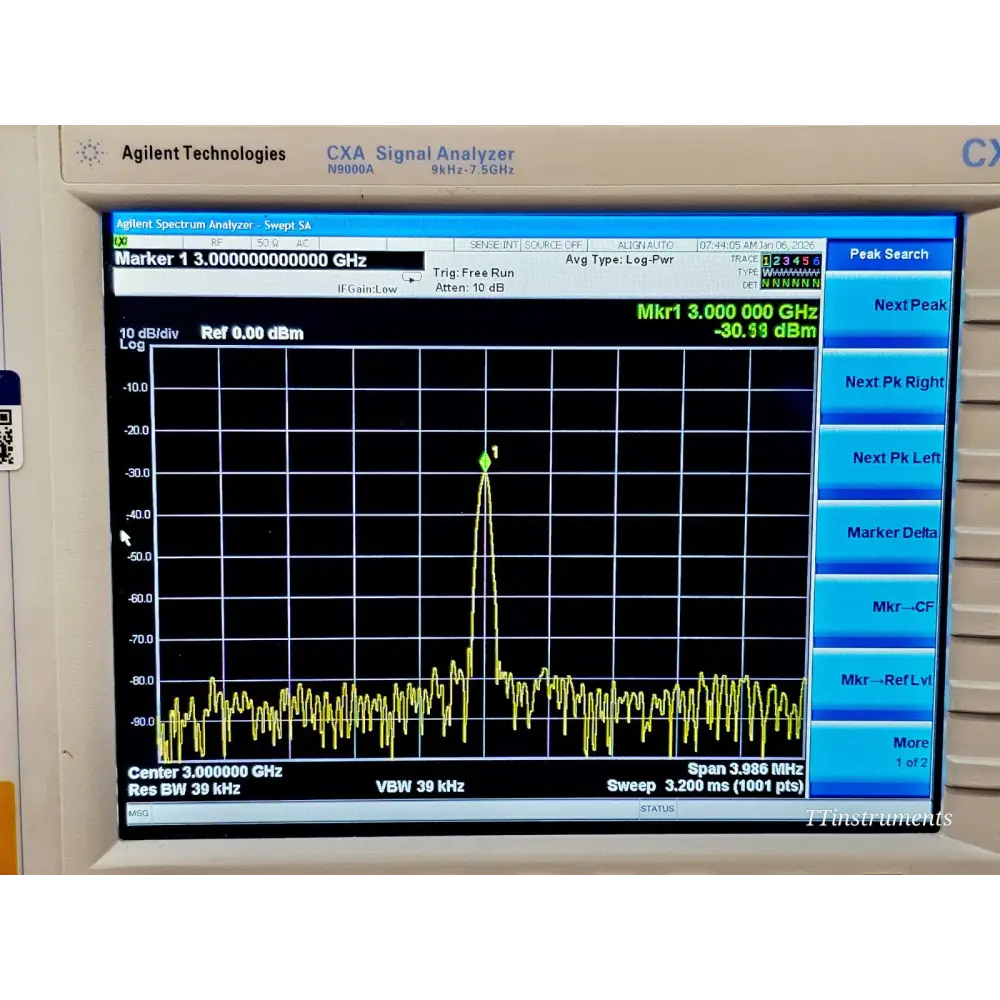Click the 'Sweep 3.200 ms (1001 pts)' annotation
The image size is (1000, 1000).
pyautogui.click(x=705, y=786)
